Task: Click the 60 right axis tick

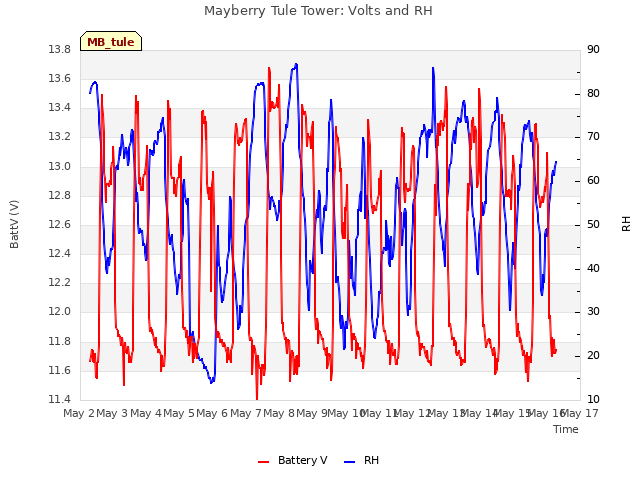Action: (x=593, y=180)
